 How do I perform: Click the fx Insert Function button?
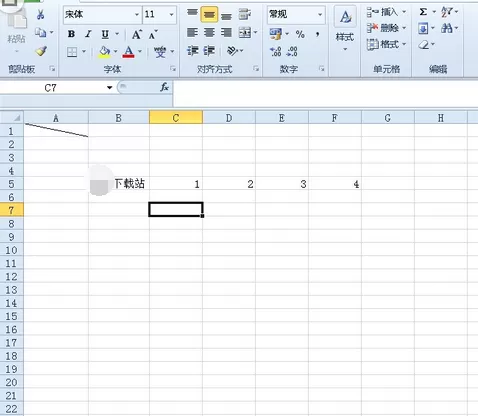point(164,88)
